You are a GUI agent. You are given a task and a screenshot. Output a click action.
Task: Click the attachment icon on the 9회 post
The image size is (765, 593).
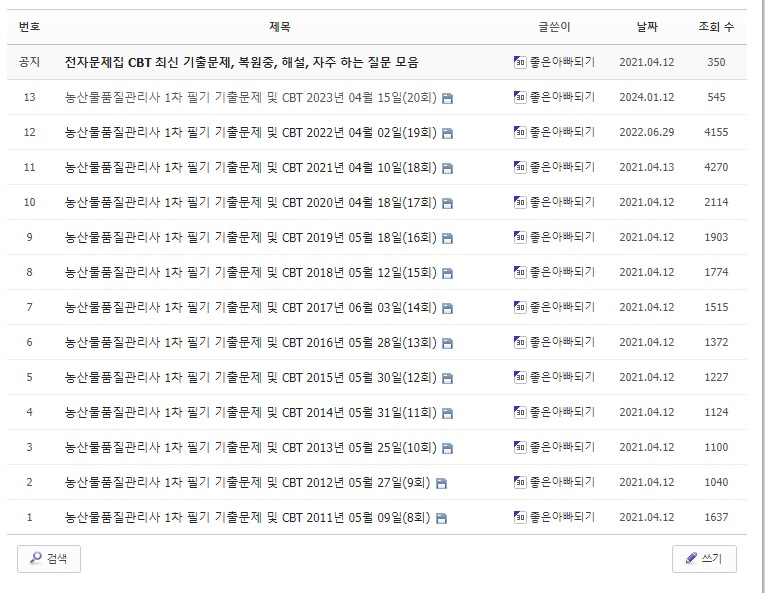pyautogui.click(x=441, y=484)
